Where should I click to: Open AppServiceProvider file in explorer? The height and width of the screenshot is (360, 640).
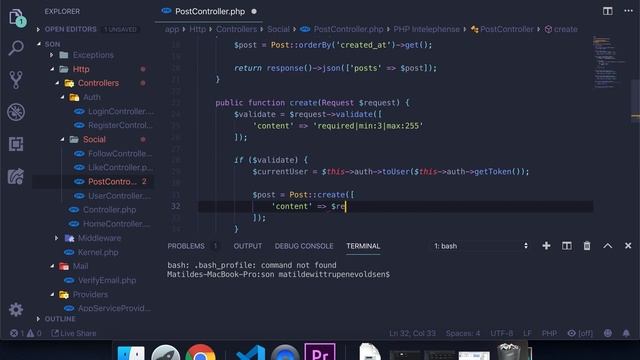tap(114, 308)
